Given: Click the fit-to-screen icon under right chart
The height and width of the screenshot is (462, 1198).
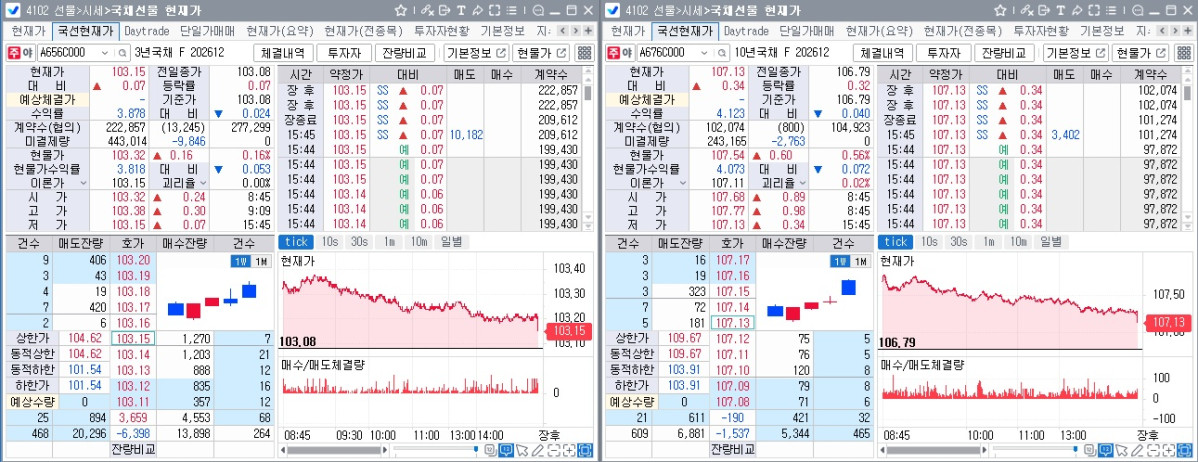Looking at the screenshot, I should click(x=1184, y=450).
